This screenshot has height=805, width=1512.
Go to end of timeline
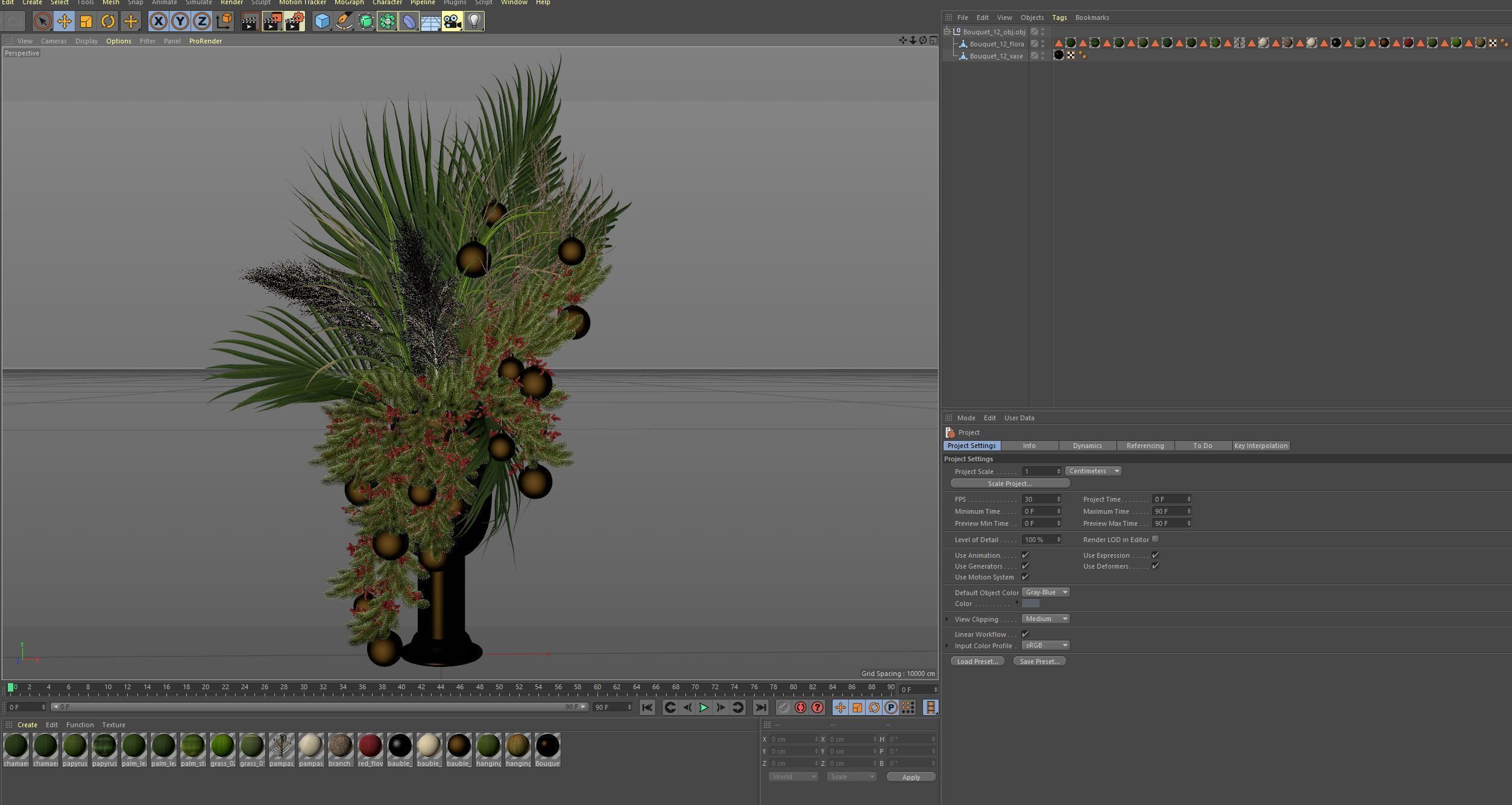point(761,707)
